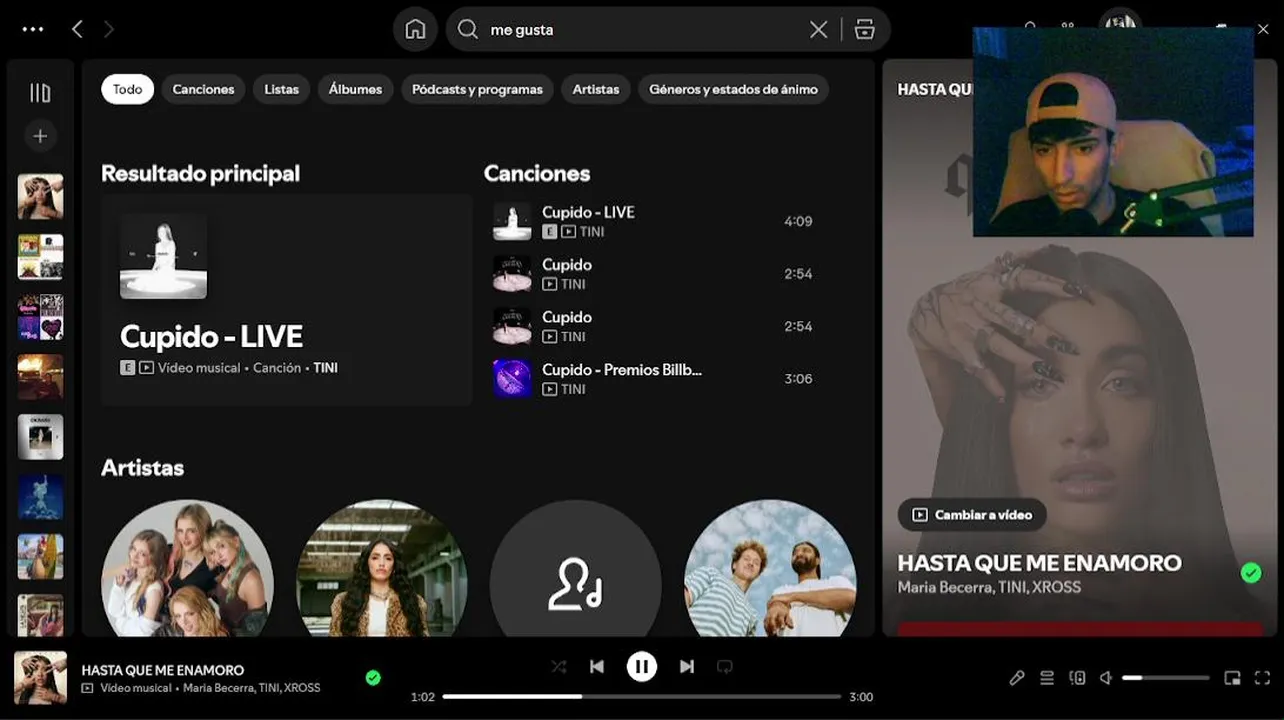Click the search magnifier icon
This screenshot has width=1284, height=720.
point(468,30)
